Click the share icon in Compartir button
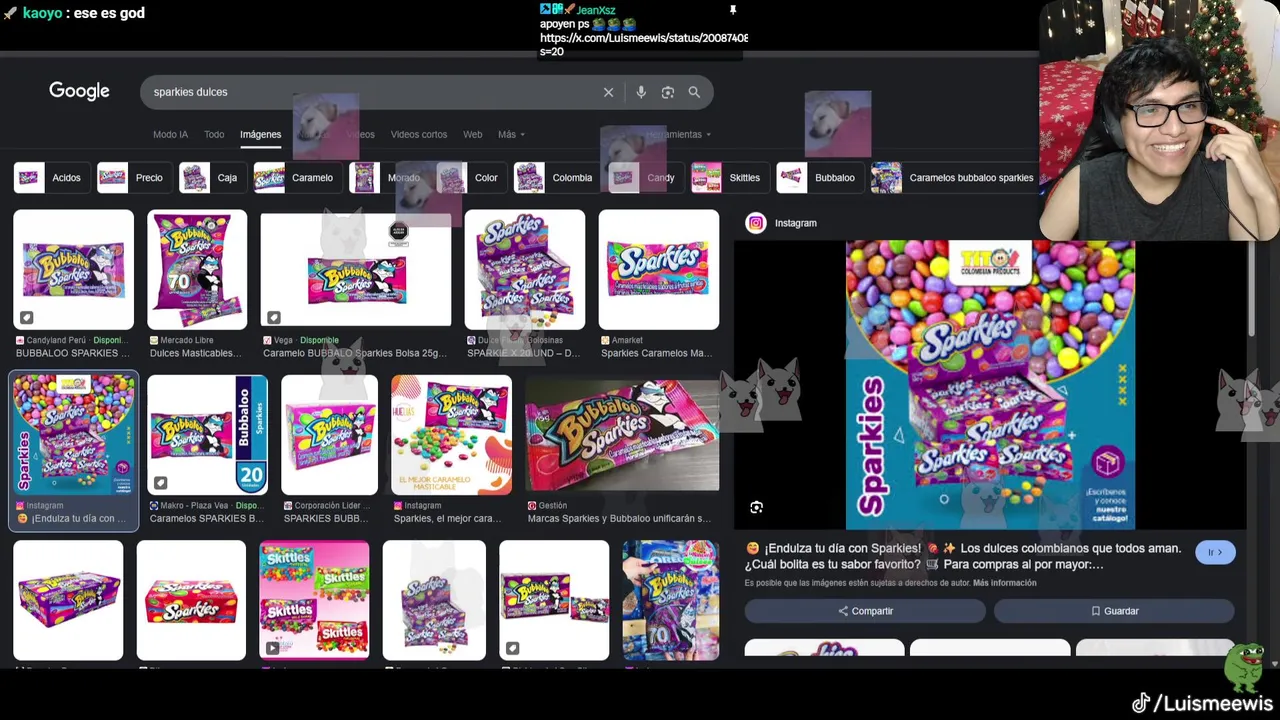The width and height of the screenshot is (1280, 720). [843, 611]
